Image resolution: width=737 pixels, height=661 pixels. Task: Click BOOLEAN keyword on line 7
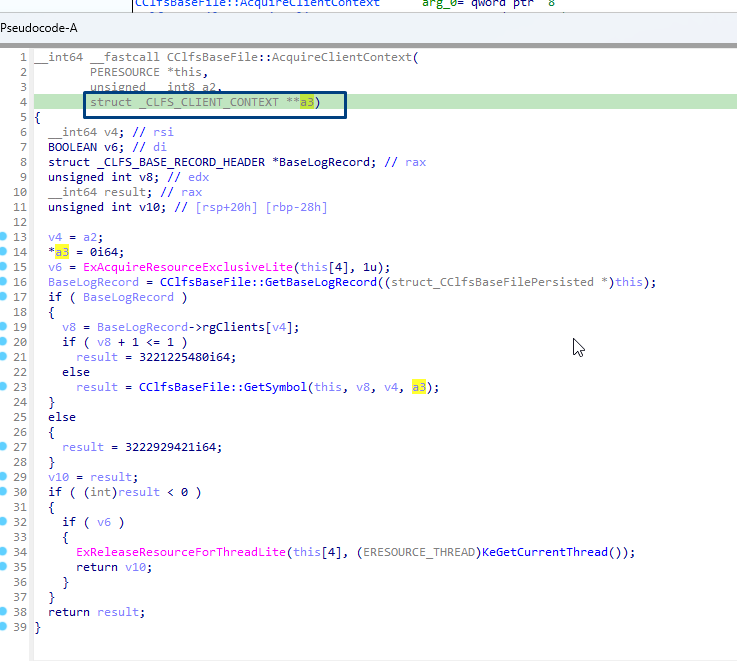72,147
